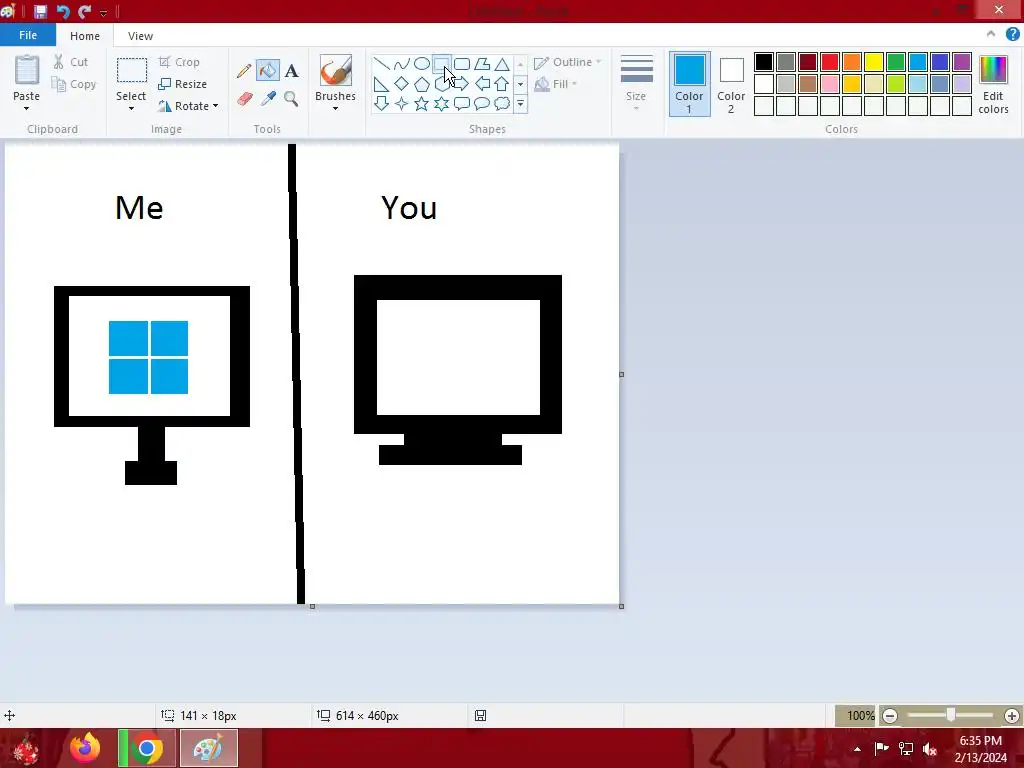Viewport: 1024px width, 768px height.
Task: Open the Select dropdown arrow
Action: tap(131, 108)
